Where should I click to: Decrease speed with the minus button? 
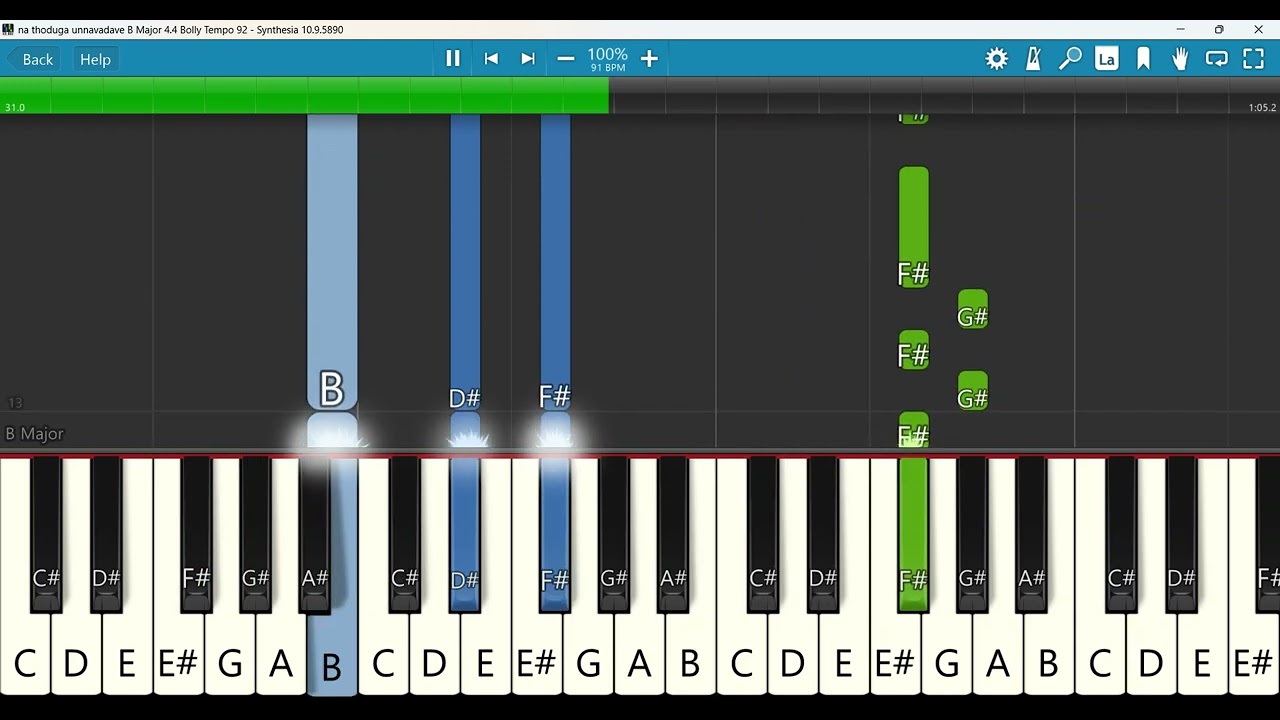(x=566, y=59)
